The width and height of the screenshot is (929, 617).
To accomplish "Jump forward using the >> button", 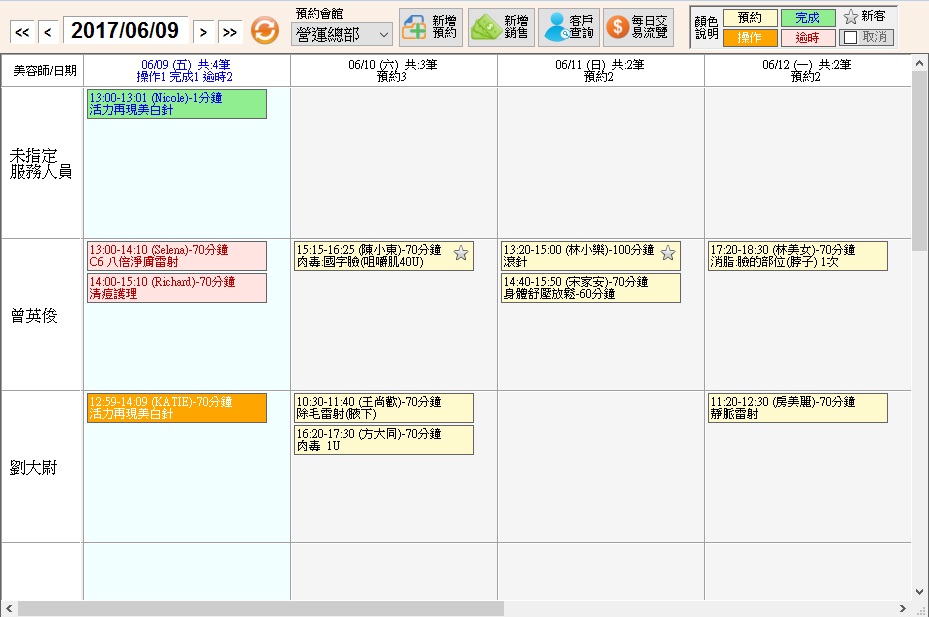I will pyautogui.click(x=230, y=33).
